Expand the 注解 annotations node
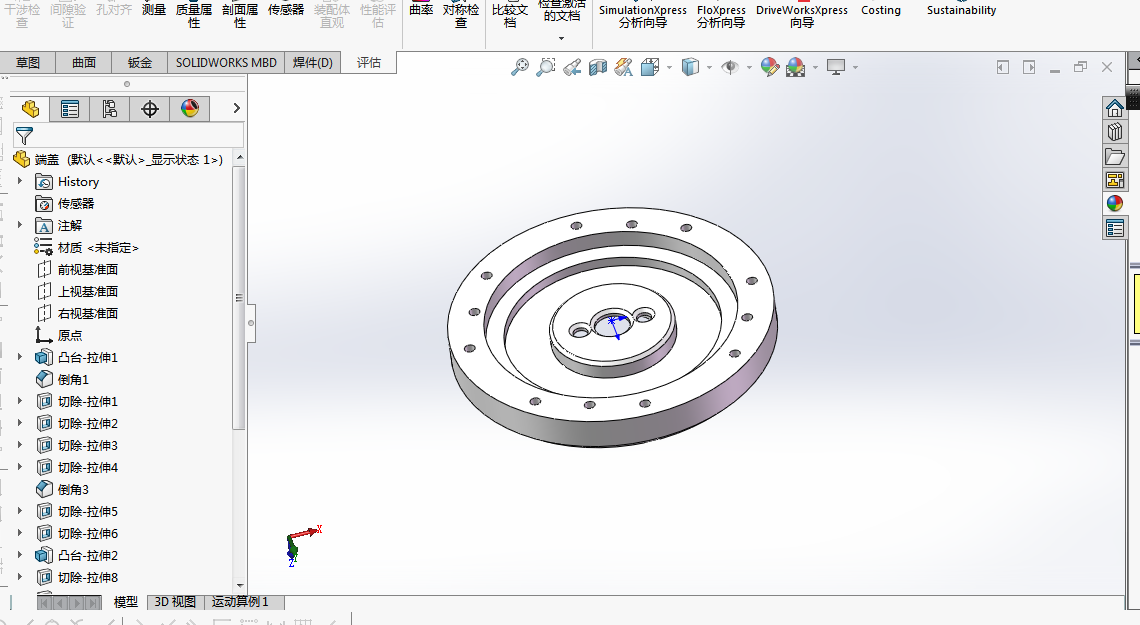 tap(20, 225)
